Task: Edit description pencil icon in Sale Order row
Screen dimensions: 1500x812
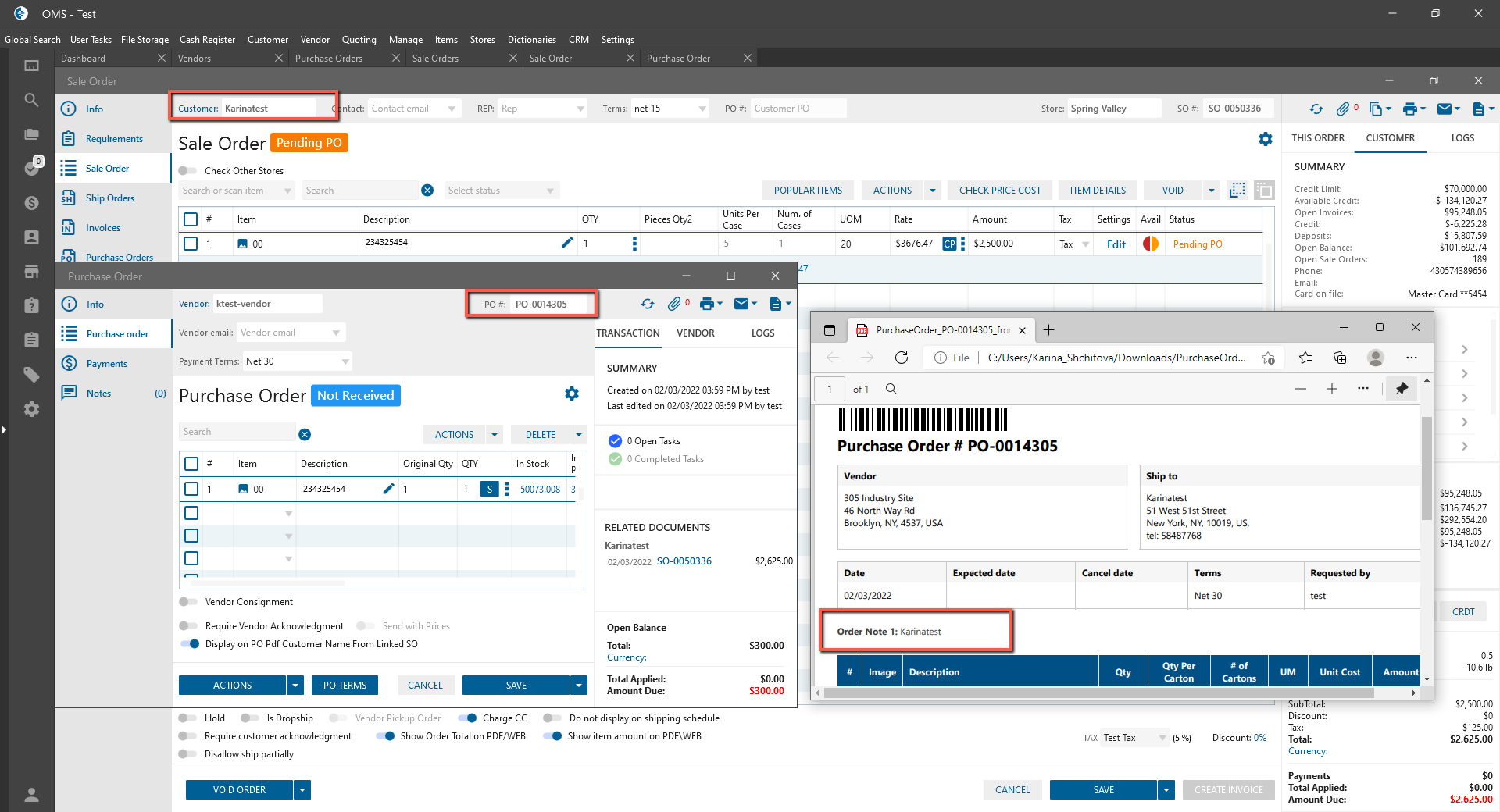Action: [567, 243]
